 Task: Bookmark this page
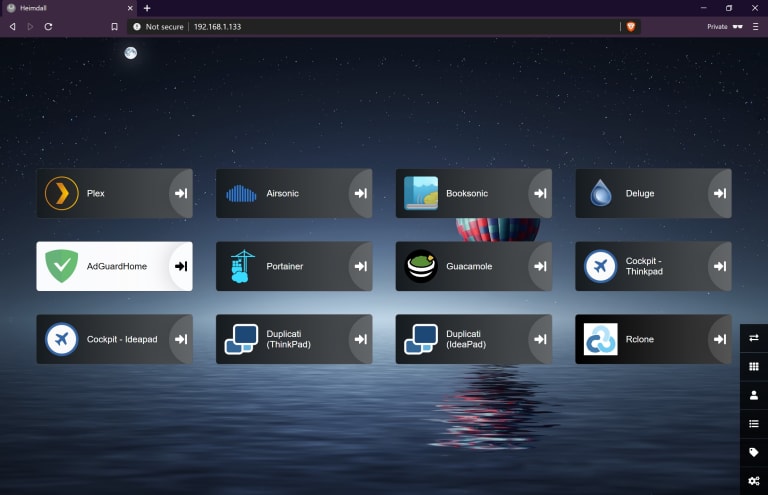[x=115, y=26]
